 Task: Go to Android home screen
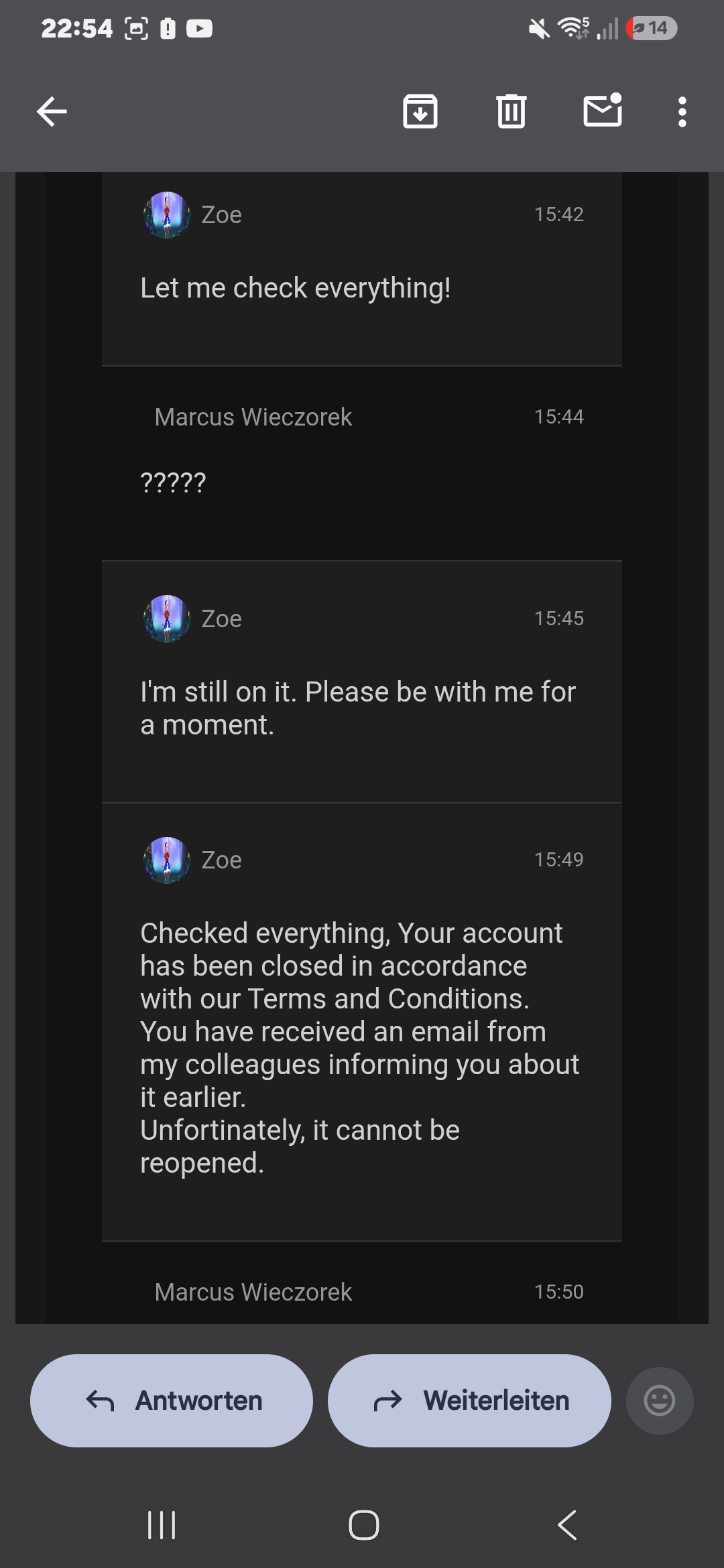coord(363,1525)
